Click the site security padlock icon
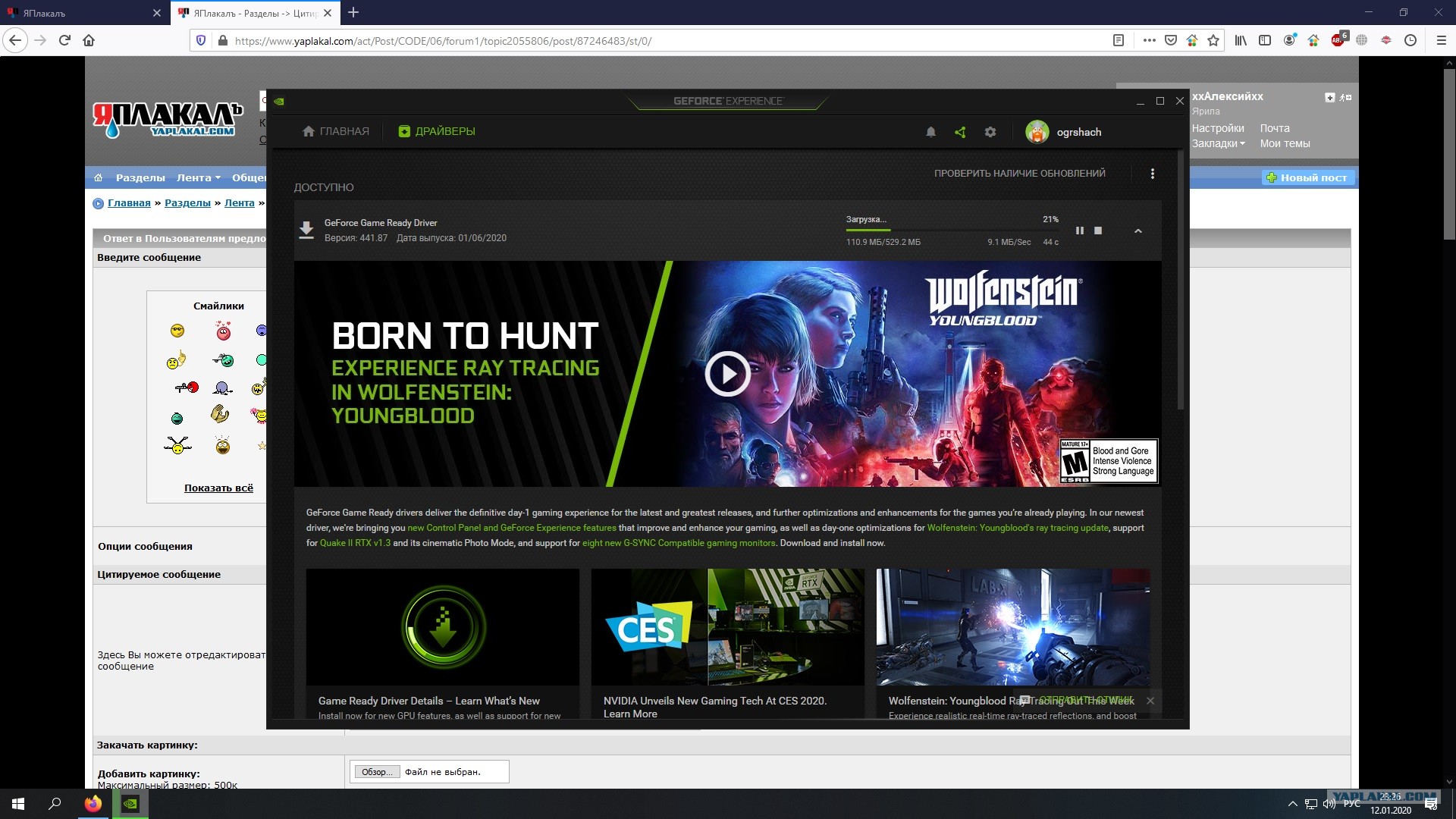 (x=222, y=40)
